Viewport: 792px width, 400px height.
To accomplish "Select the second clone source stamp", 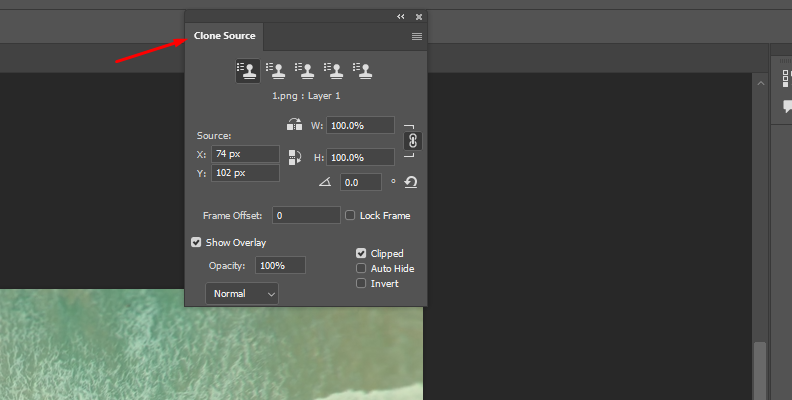I will click(x=275, y=71).
